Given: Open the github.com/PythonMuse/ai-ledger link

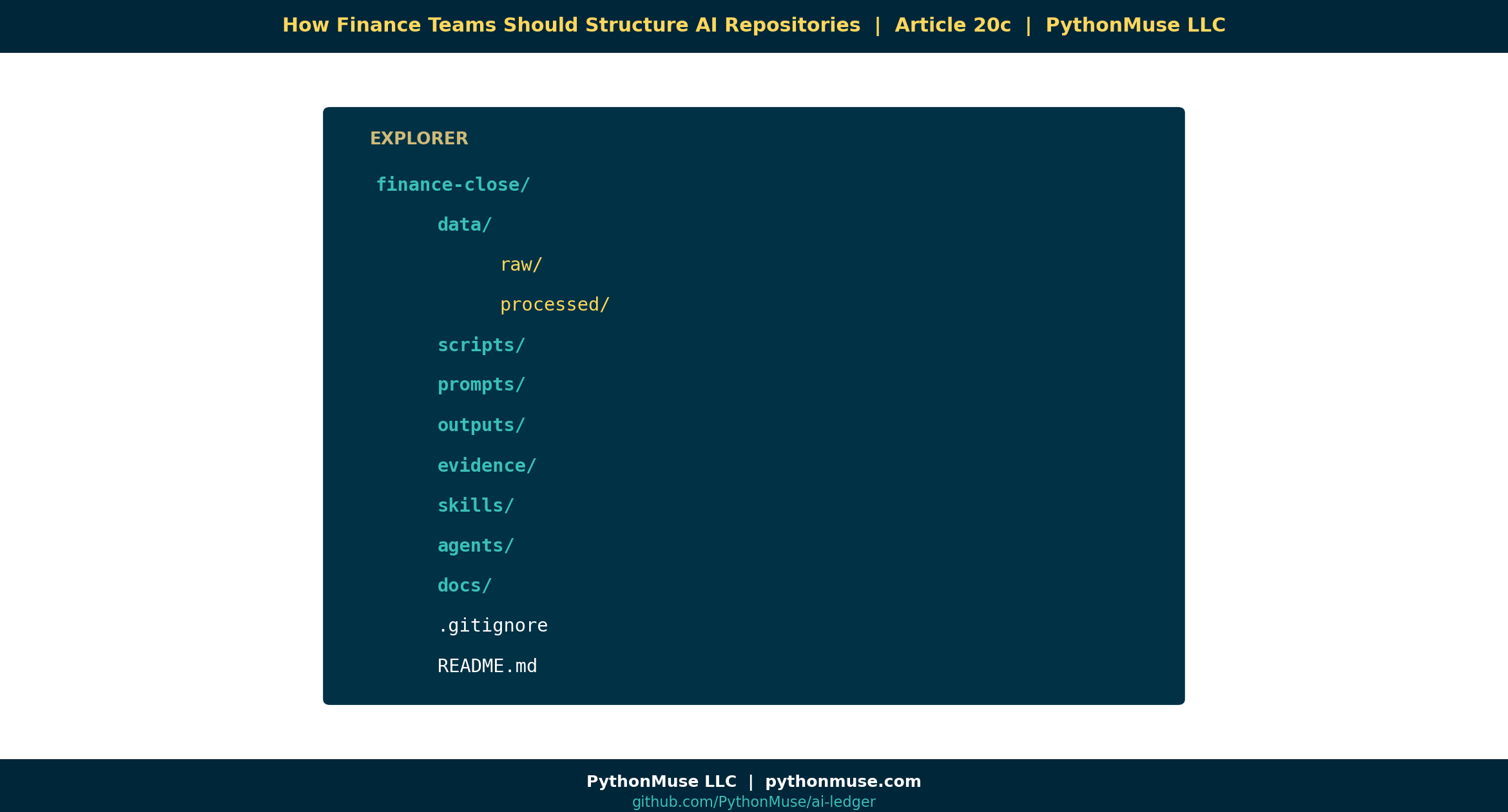Looking at the screenshot, I should click(x=754, y=802).
